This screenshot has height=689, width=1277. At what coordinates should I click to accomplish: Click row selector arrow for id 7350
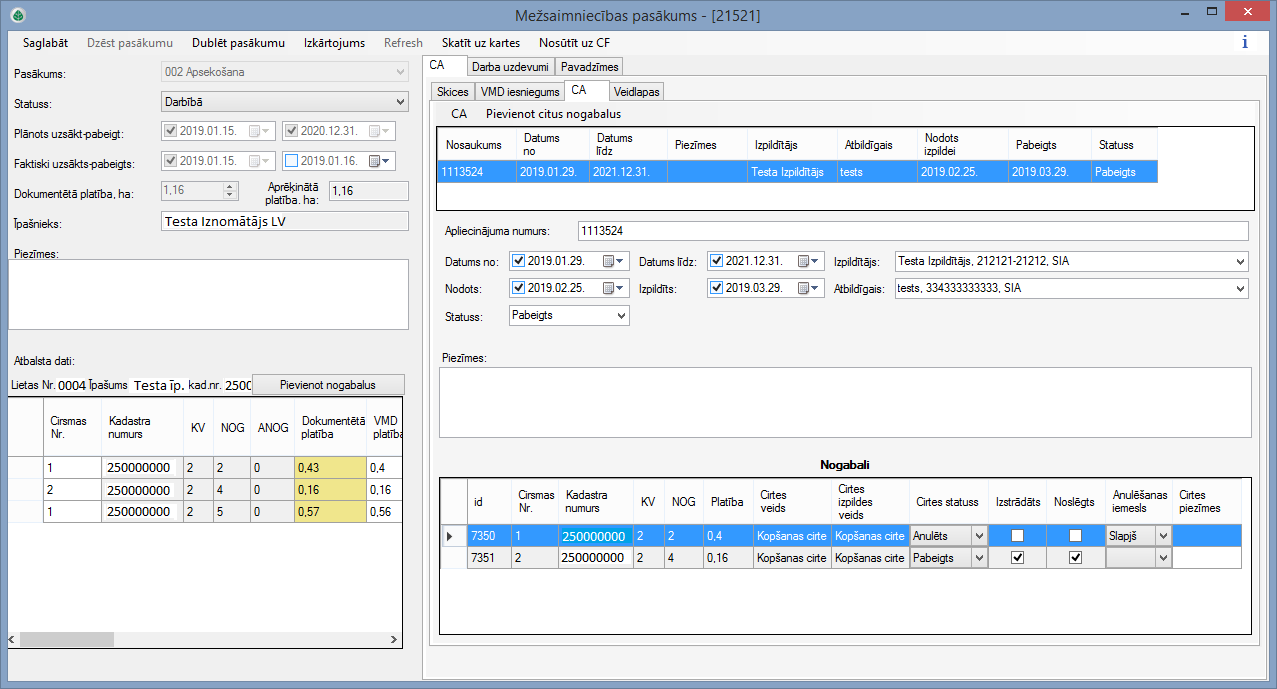(449, 536)
